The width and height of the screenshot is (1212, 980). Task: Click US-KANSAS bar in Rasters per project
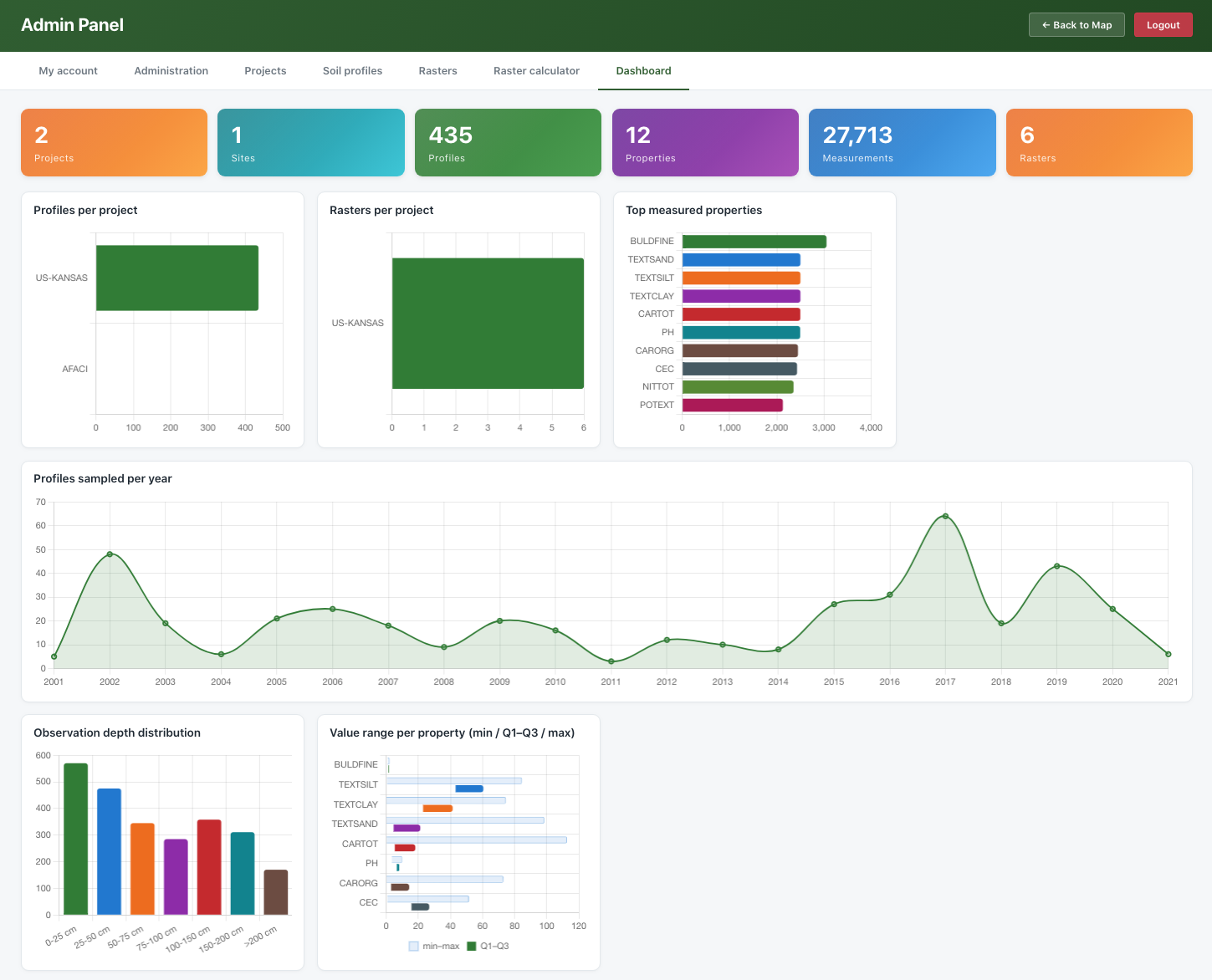[x=488, y=324]
